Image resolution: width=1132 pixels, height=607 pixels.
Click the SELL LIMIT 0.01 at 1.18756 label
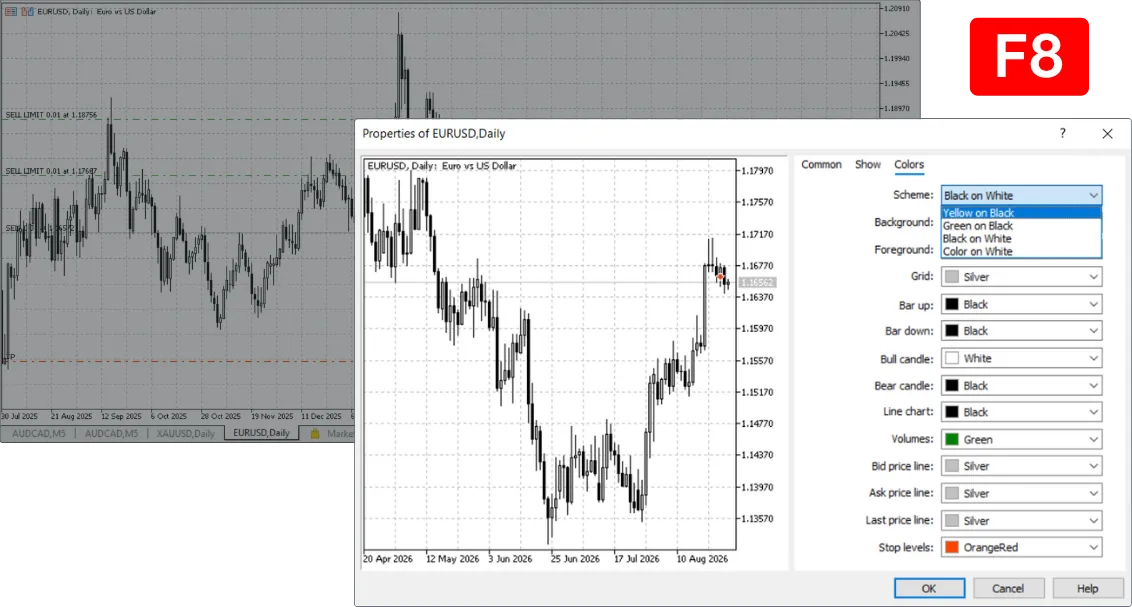51,115
